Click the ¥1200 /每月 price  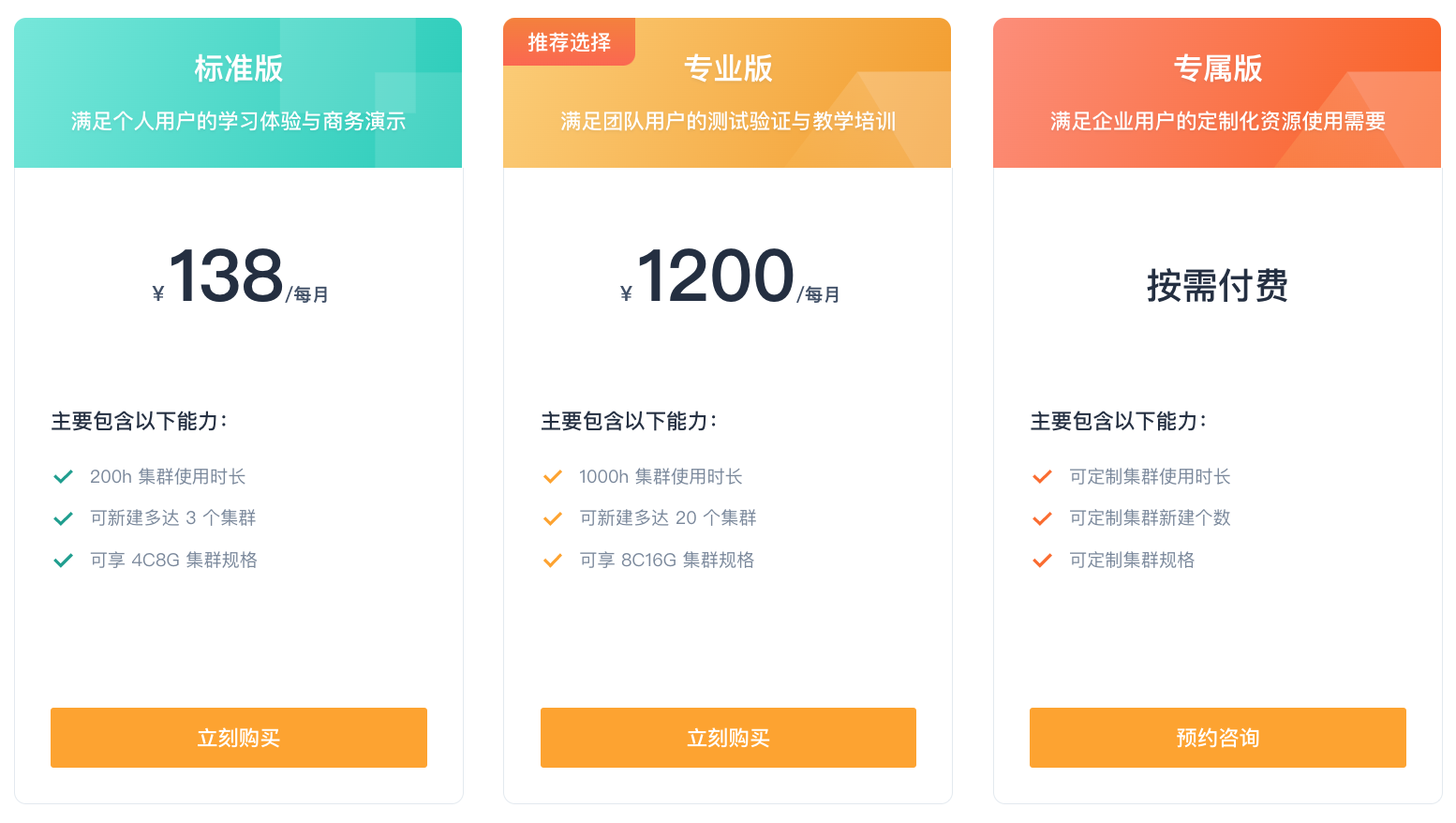click(x=730, y=277)
